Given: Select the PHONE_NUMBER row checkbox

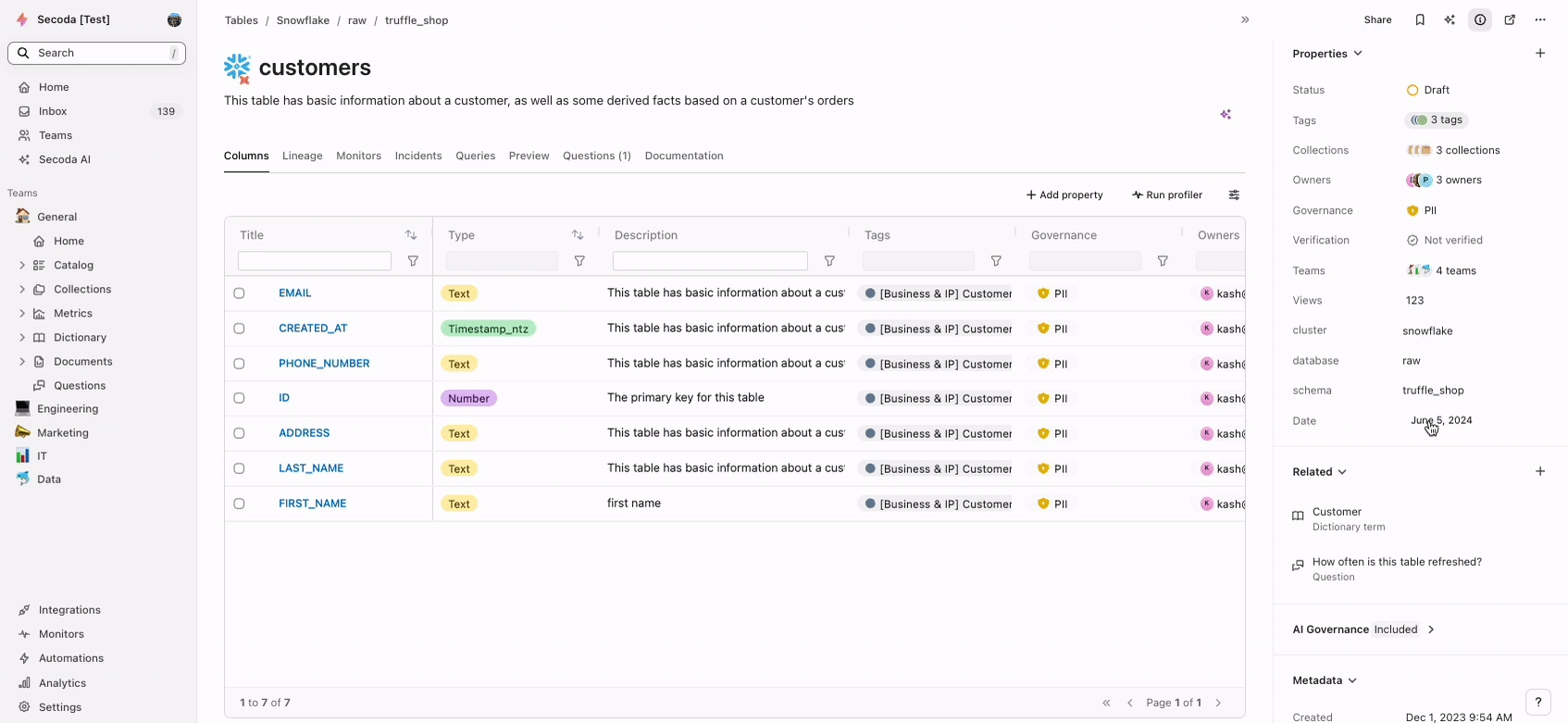Looking at the screenshot, I should (239, 364).
